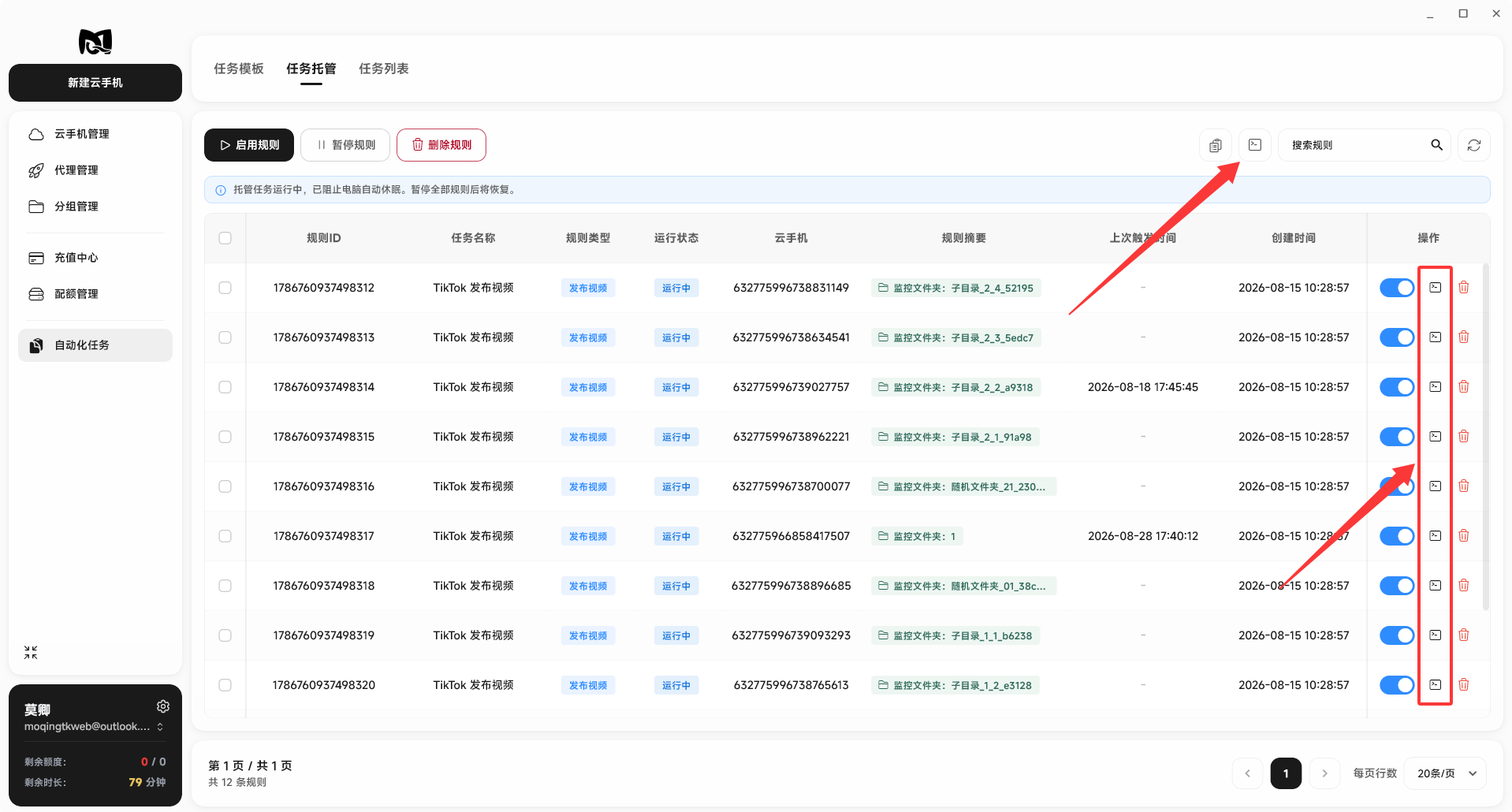This screenshot has width=1512, height=812.
Task: Open log for rule 1786760937498313
Action: pyautogui.click(x=1436, y=337)
